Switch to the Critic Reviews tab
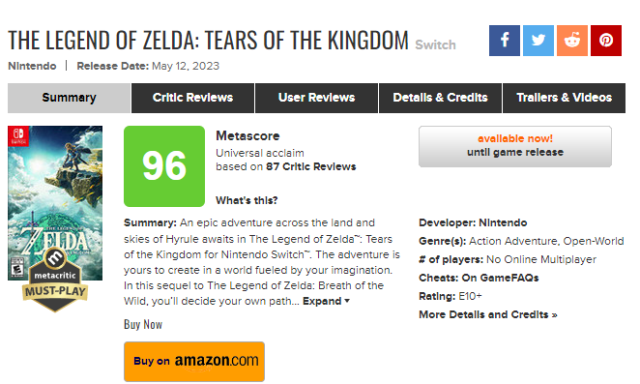Viewport: 640px width, 384px height. [x=193, y=98]
